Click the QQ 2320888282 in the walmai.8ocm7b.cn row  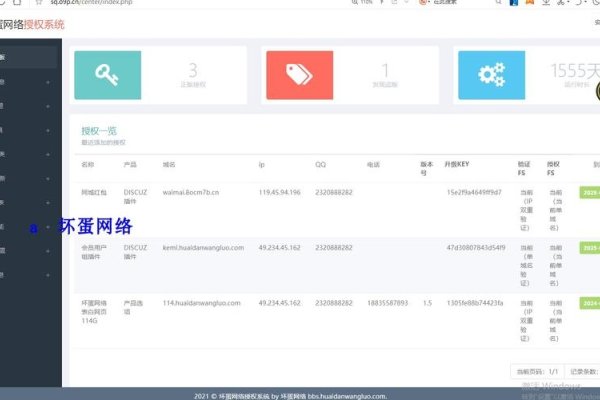[334, 192]
